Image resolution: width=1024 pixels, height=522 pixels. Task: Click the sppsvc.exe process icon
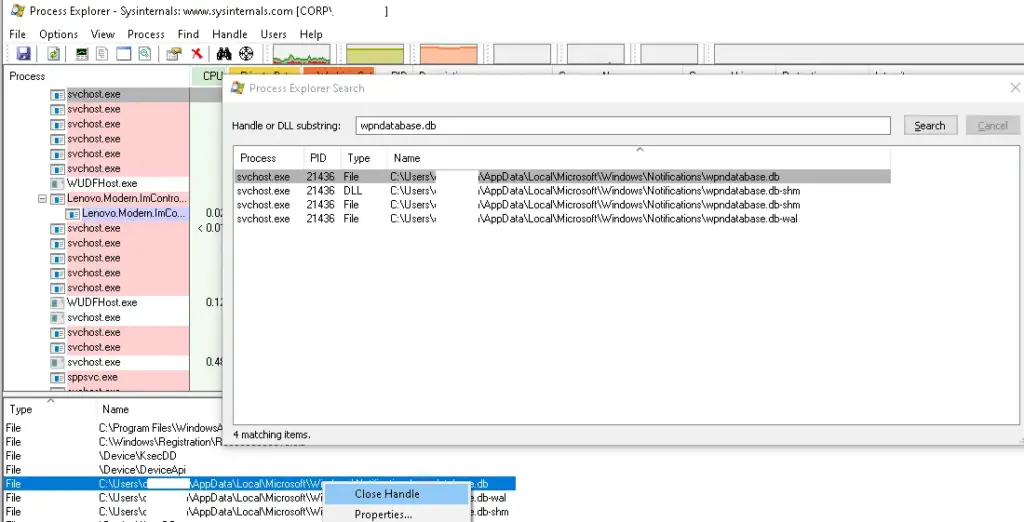click(x=57, y=377)
